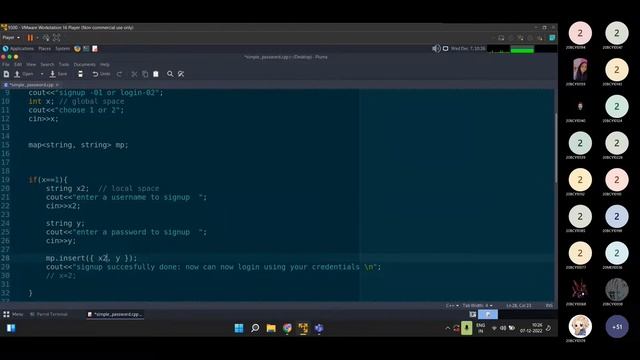640x360 pixels.
Task: Click the Open file toolbar button
Action: (x=24, y=74)
